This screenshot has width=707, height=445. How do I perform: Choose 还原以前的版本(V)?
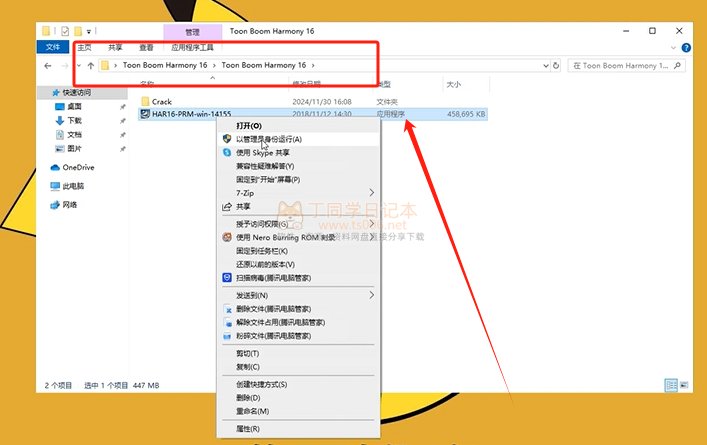(298, 264)
